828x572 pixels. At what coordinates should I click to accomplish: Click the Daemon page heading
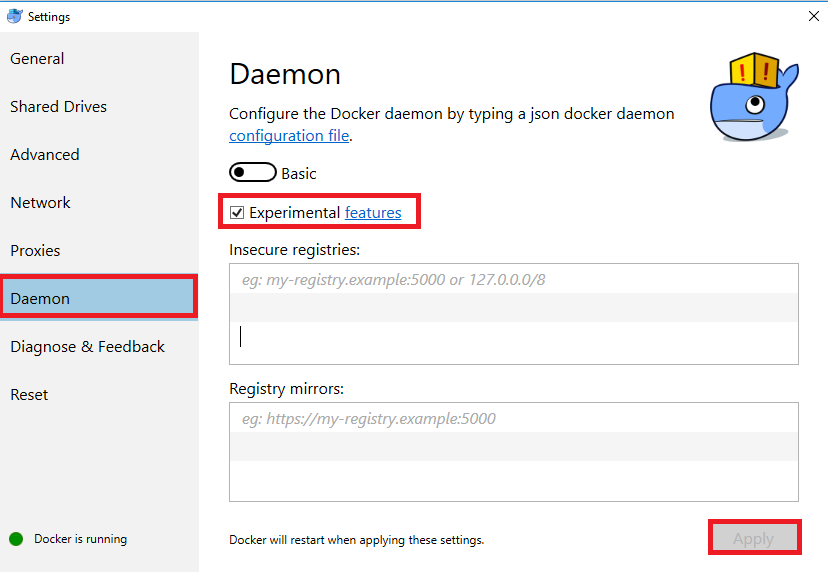tap(285, 74)
